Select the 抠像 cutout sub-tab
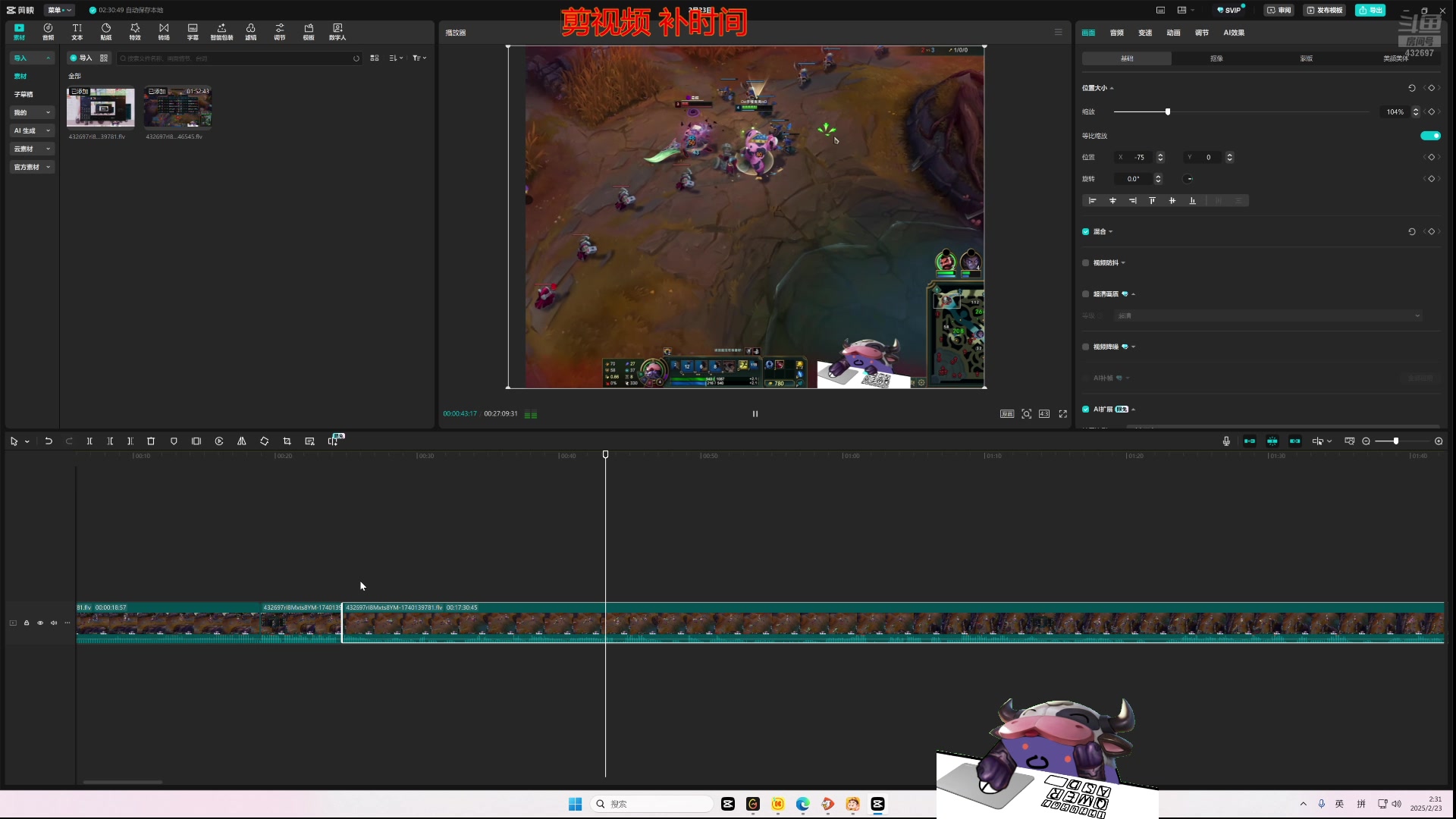This screenshot has height=819, width=1456. pyautogui.click(x=1216, y=58)
